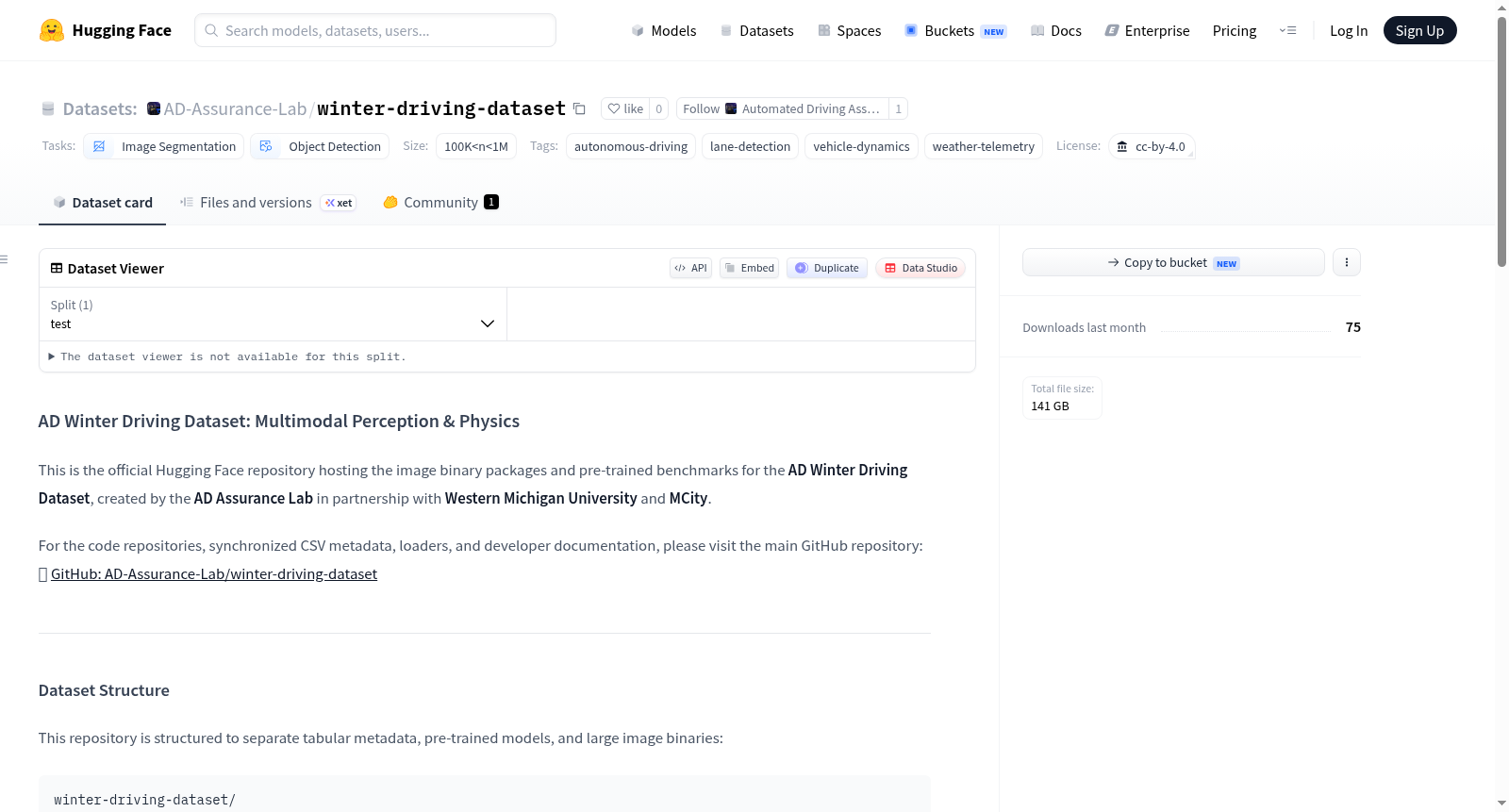Click the search magnifier icon

211,30
